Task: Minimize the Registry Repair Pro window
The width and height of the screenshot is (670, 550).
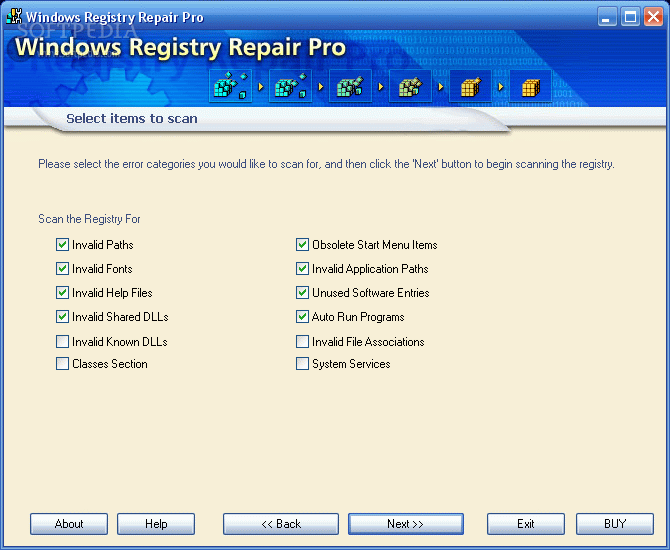Action: coord(607,17)
